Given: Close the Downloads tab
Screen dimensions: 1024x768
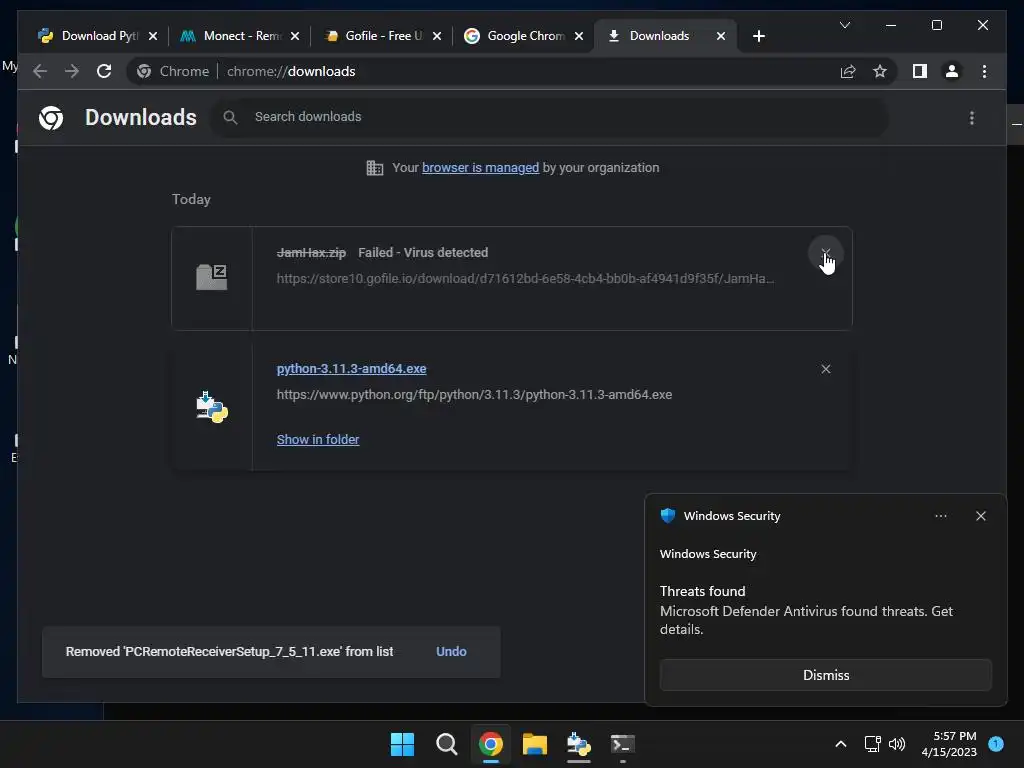Looking at the screenshot, I should pos(721,36).
